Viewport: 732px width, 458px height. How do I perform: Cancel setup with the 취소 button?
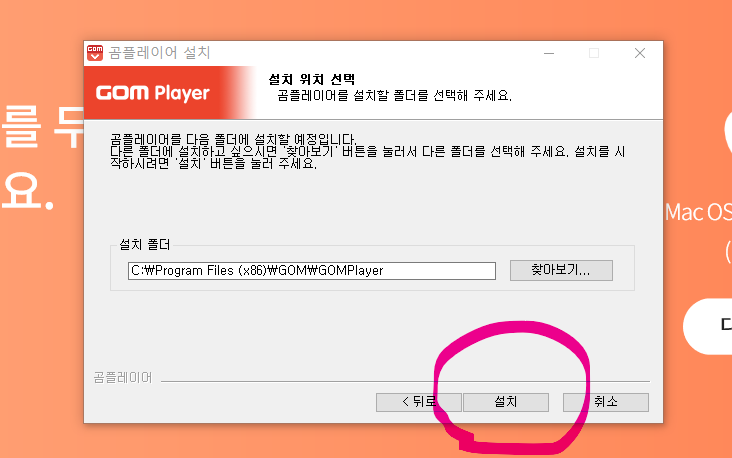(605, 402)
